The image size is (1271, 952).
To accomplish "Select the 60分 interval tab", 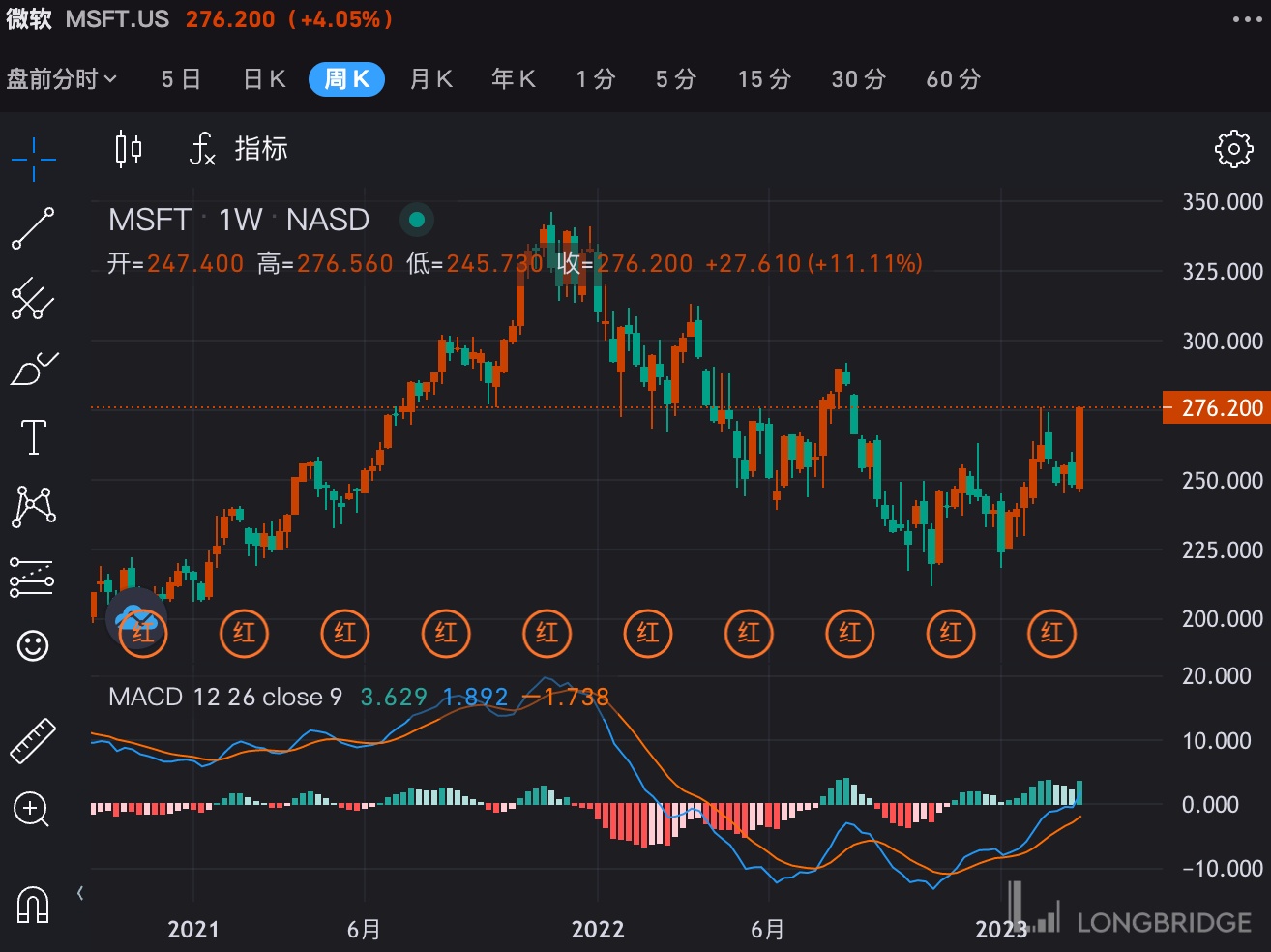I will tap(953, 79).
